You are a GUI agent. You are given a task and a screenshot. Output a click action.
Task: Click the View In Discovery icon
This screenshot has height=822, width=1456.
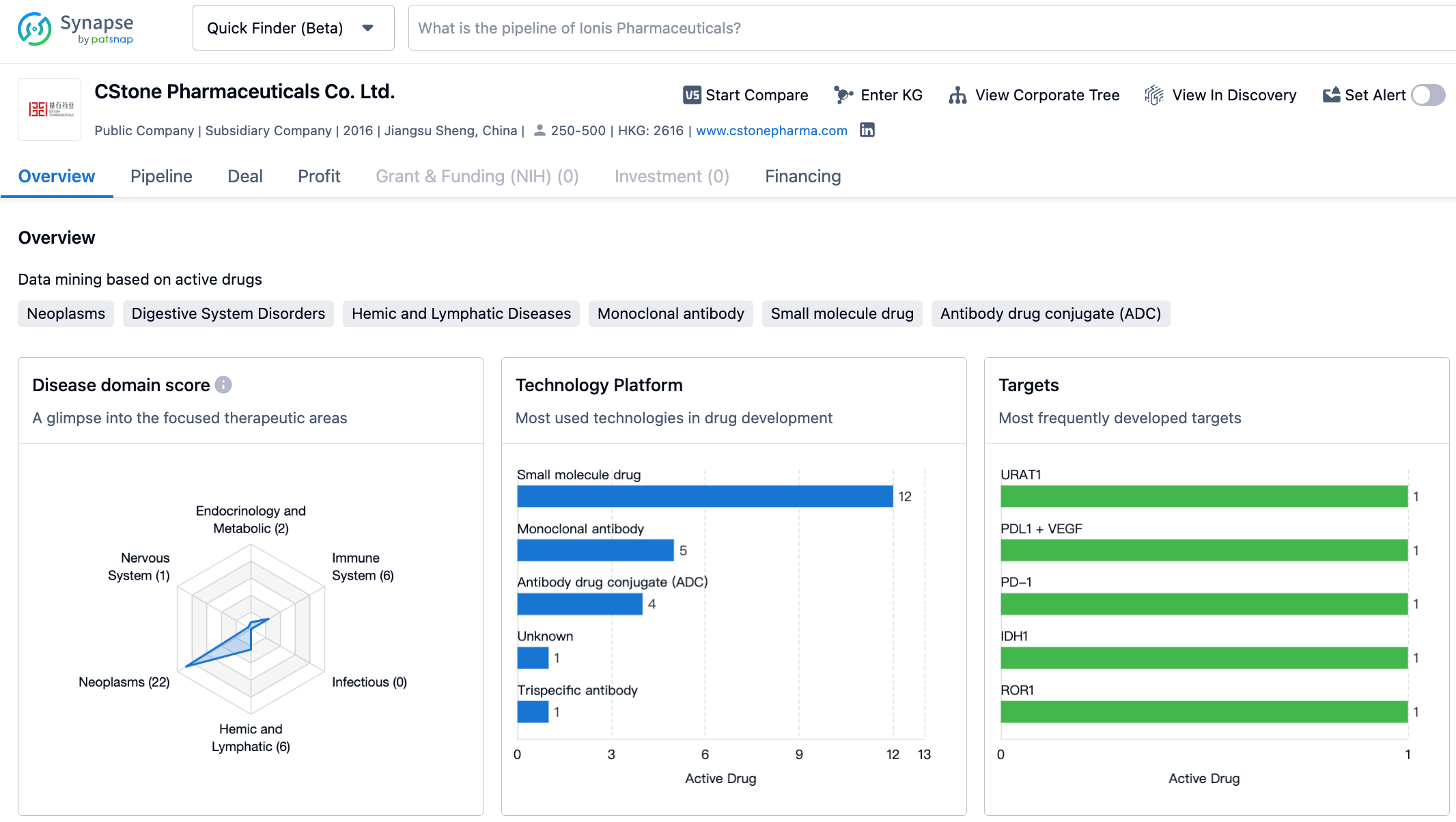[1154, 95]
